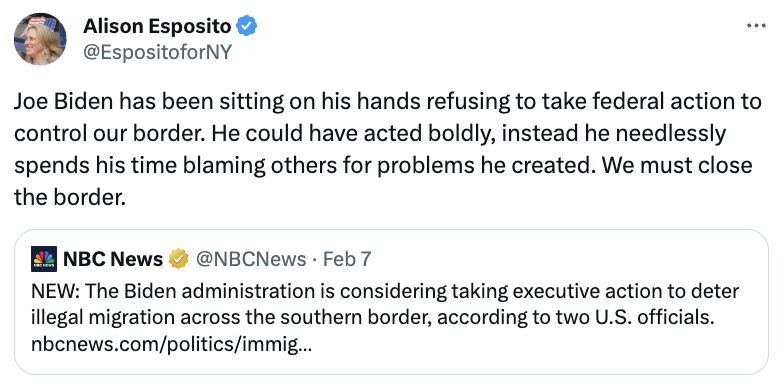Screen dimensions: 784x388
Task: Select the main tweet text about Joe Biden
Action: 388,150
